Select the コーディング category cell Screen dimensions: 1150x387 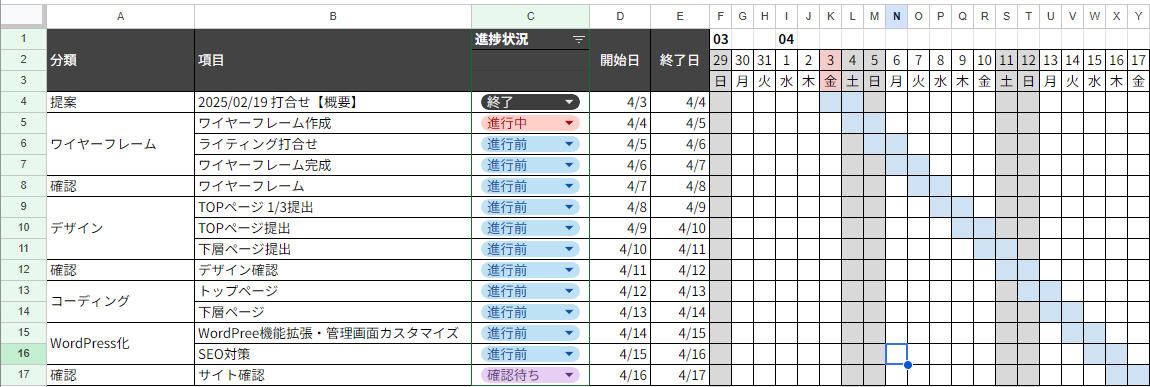[x=120, y=302]
